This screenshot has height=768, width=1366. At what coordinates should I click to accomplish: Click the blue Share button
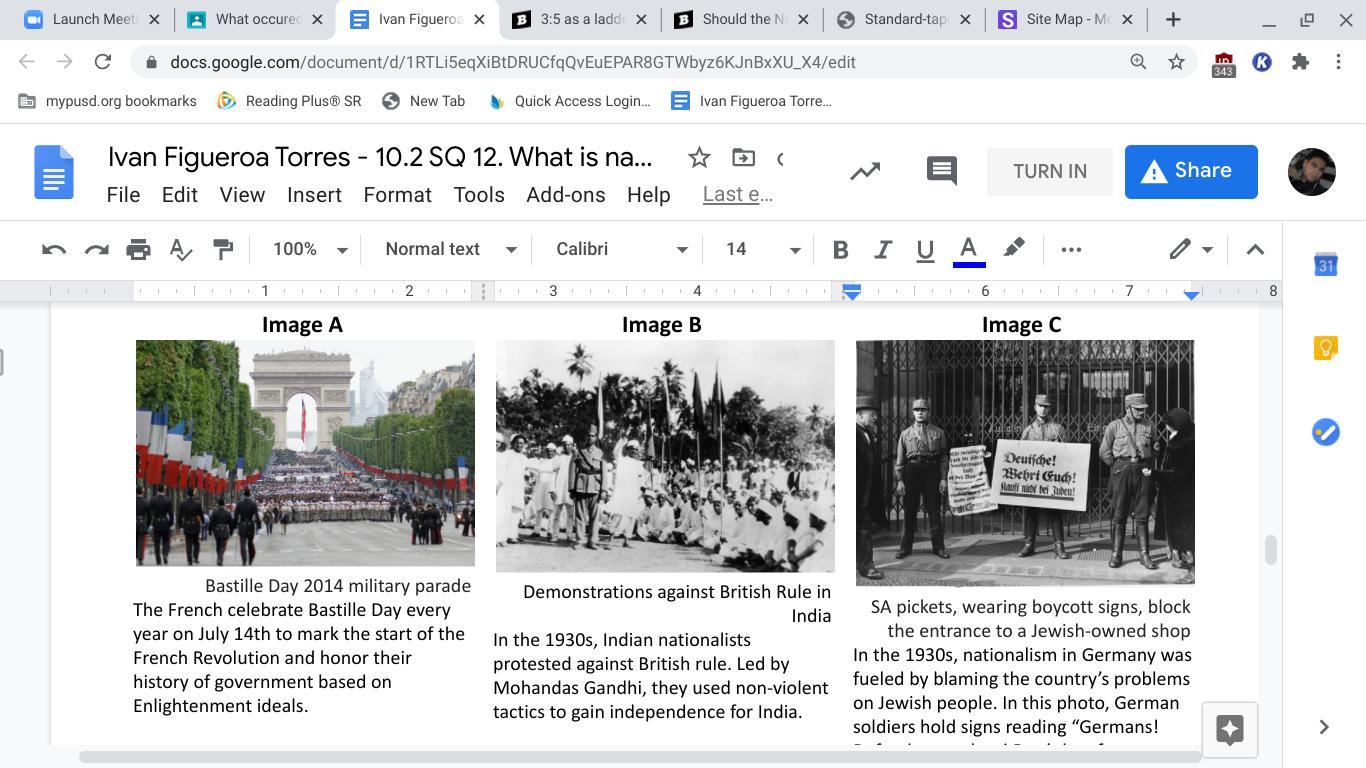1190,171
